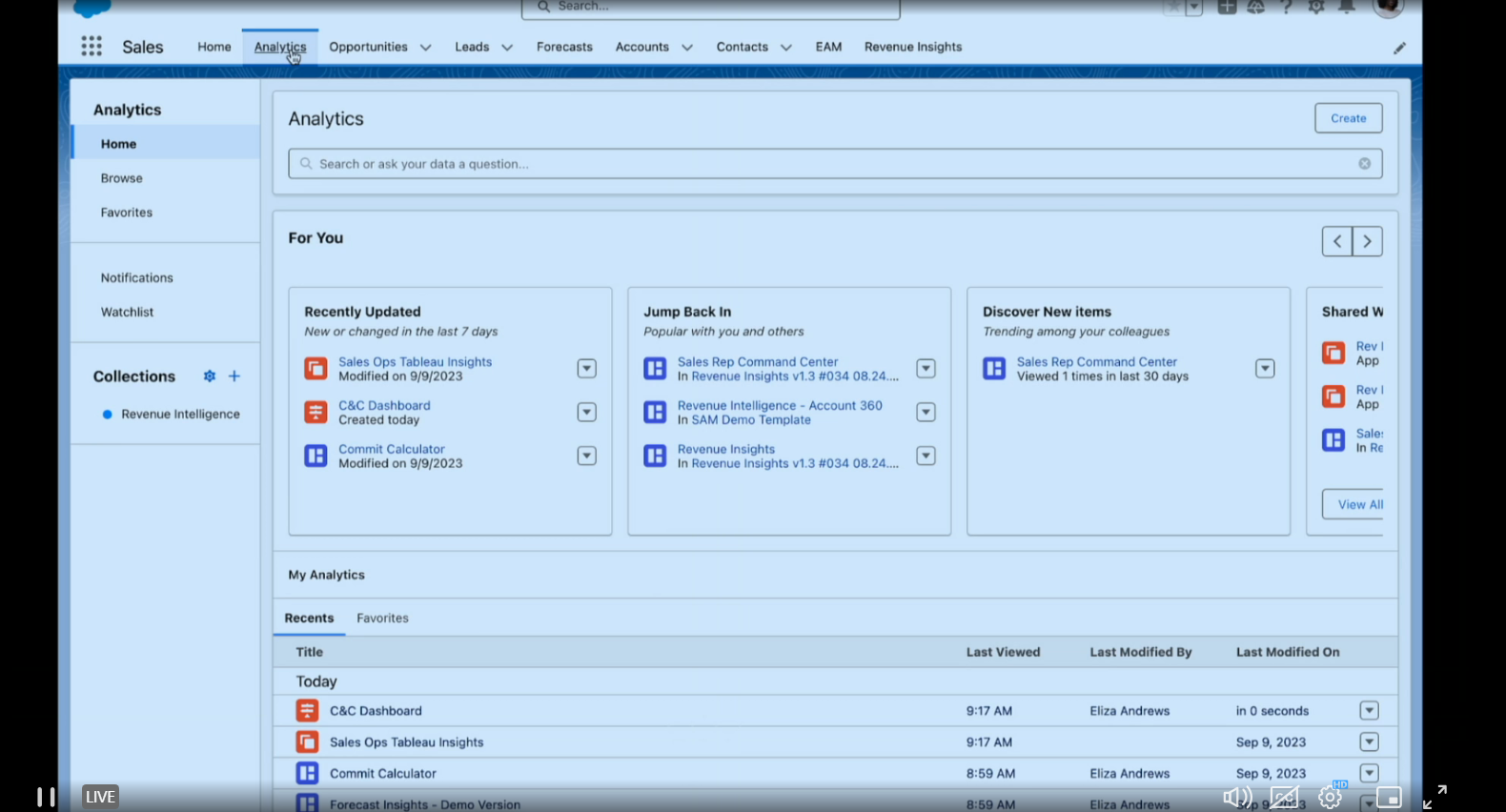Select the Recents tab in My Analytics
Image resolution: width=1506 pixels, height=812 pixels.
click(x=309, y=619)
